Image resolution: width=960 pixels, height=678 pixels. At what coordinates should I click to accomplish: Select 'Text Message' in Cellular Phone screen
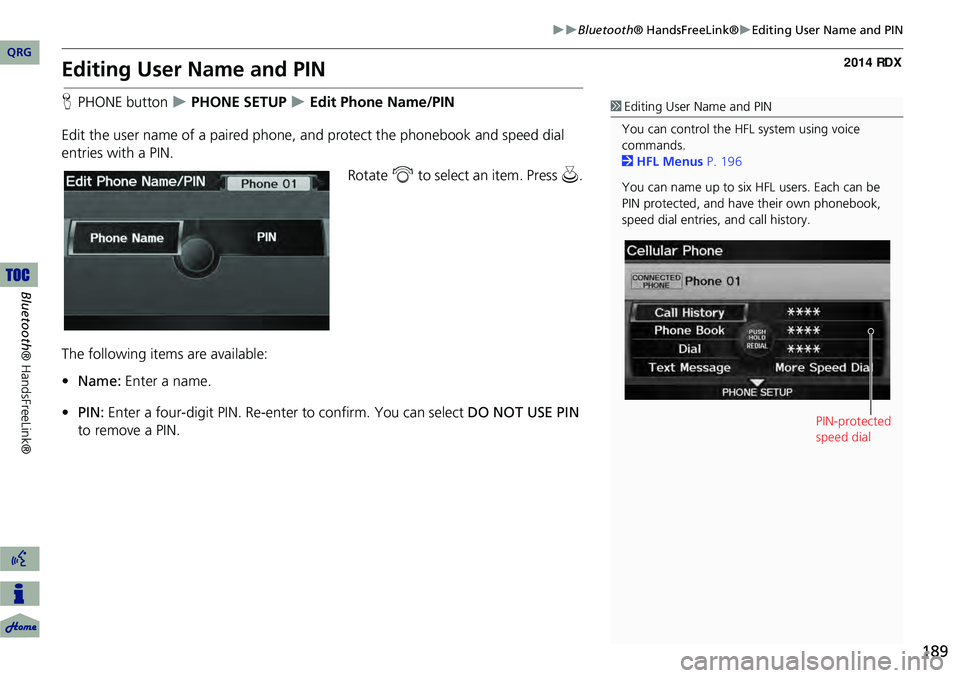pos(689,367)
